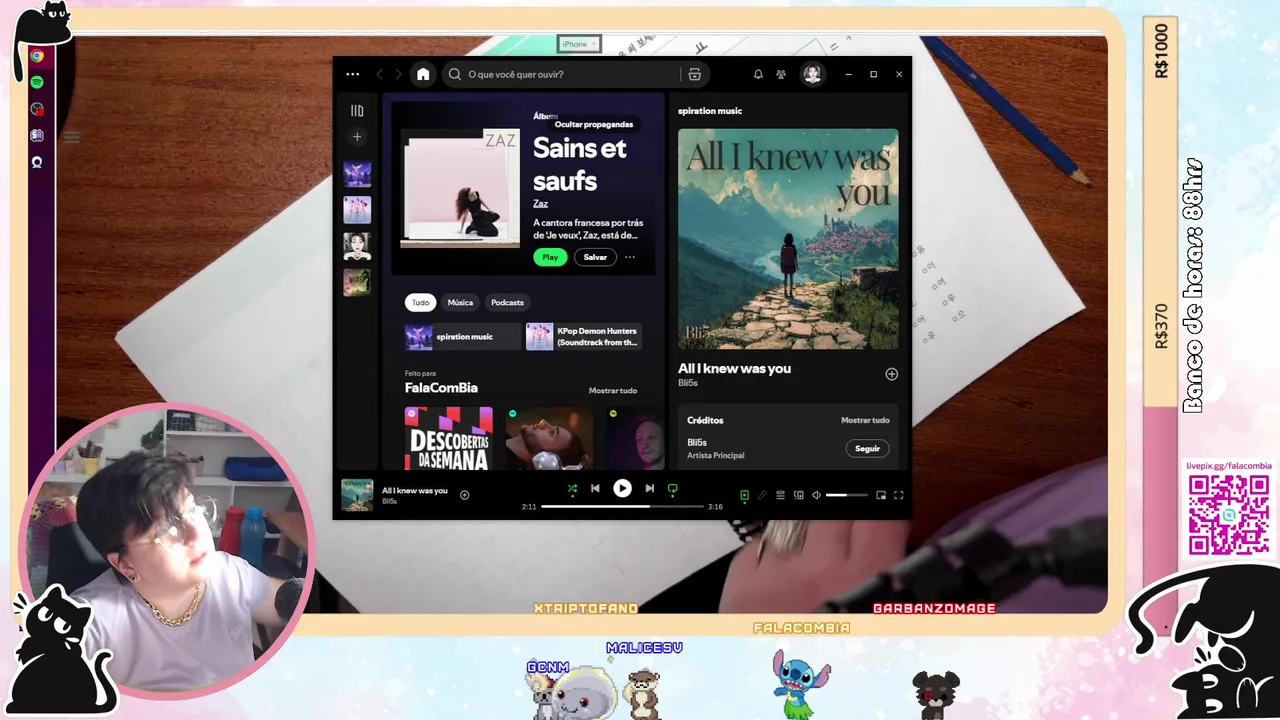Open KPop Demon Hunters soundtrack card
1280x720 pixels.
[584, 337]
